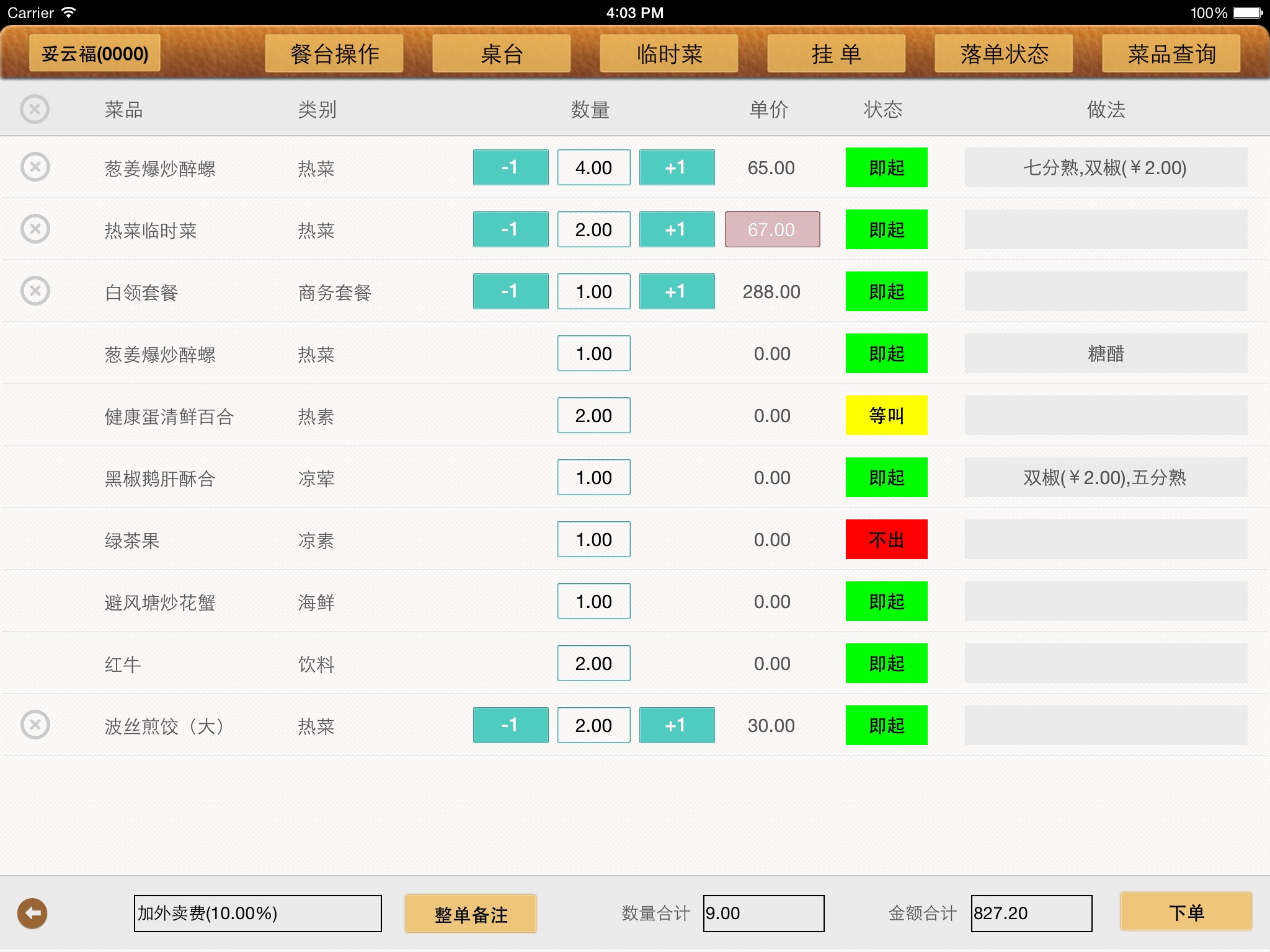Remove 白领套餐 row with X icon
Screen dimensions: 1270x952
pyautogui.click(x=35, y=291)
